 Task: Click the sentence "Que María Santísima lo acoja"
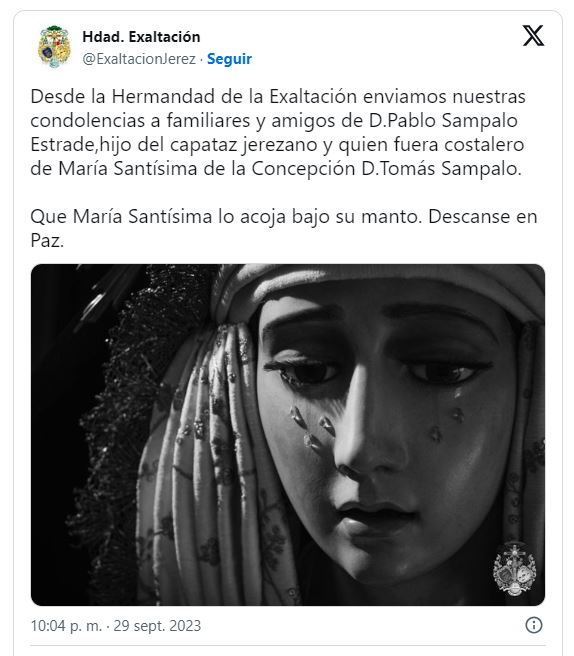tap(225, 217)
